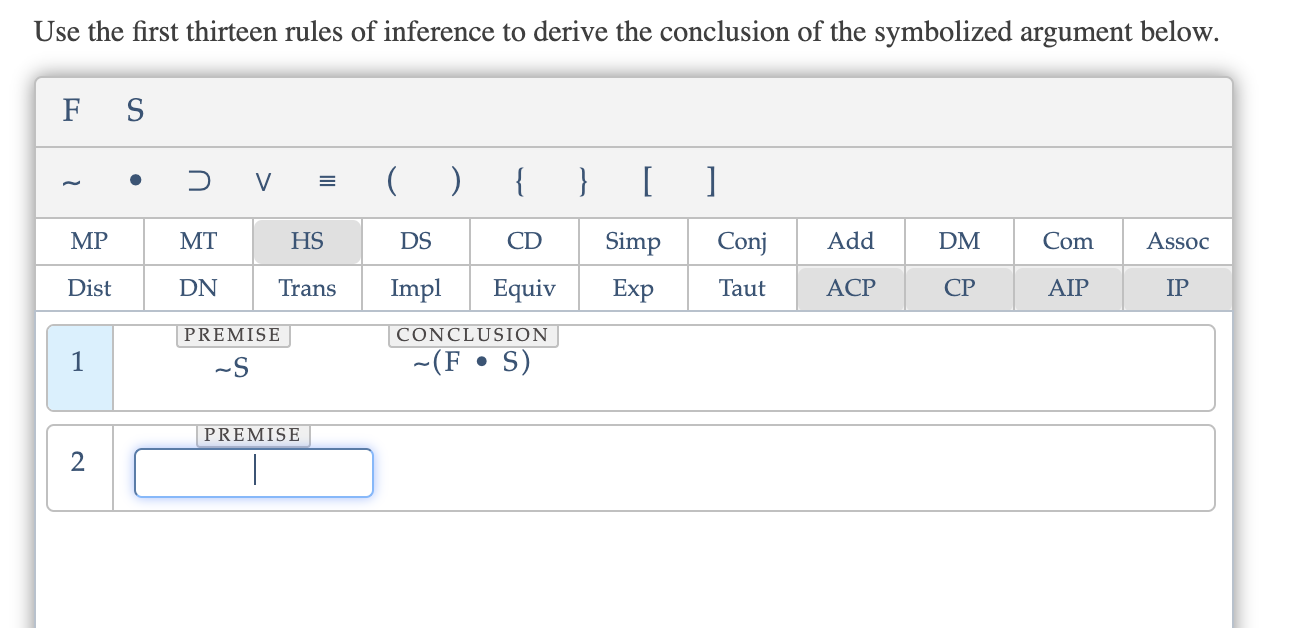Insert an opening parenthesis
The height and width of the screenshot is (628, 1292).
point(390,181)
